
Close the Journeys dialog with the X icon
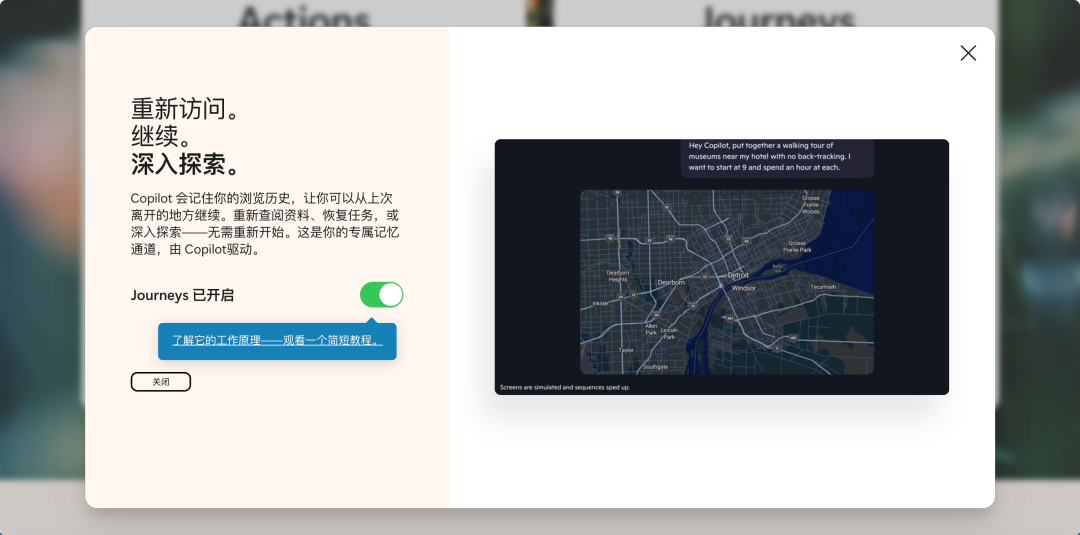click(968, 53)
